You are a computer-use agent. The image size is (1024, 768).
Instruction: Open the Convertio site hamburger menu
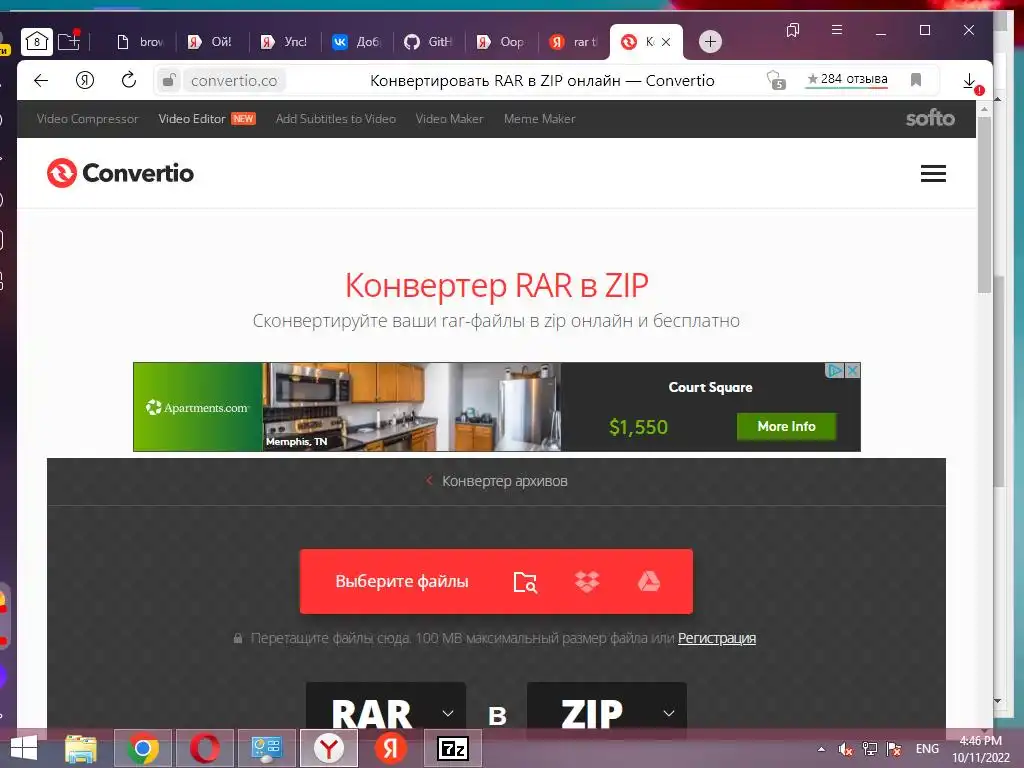933,173
